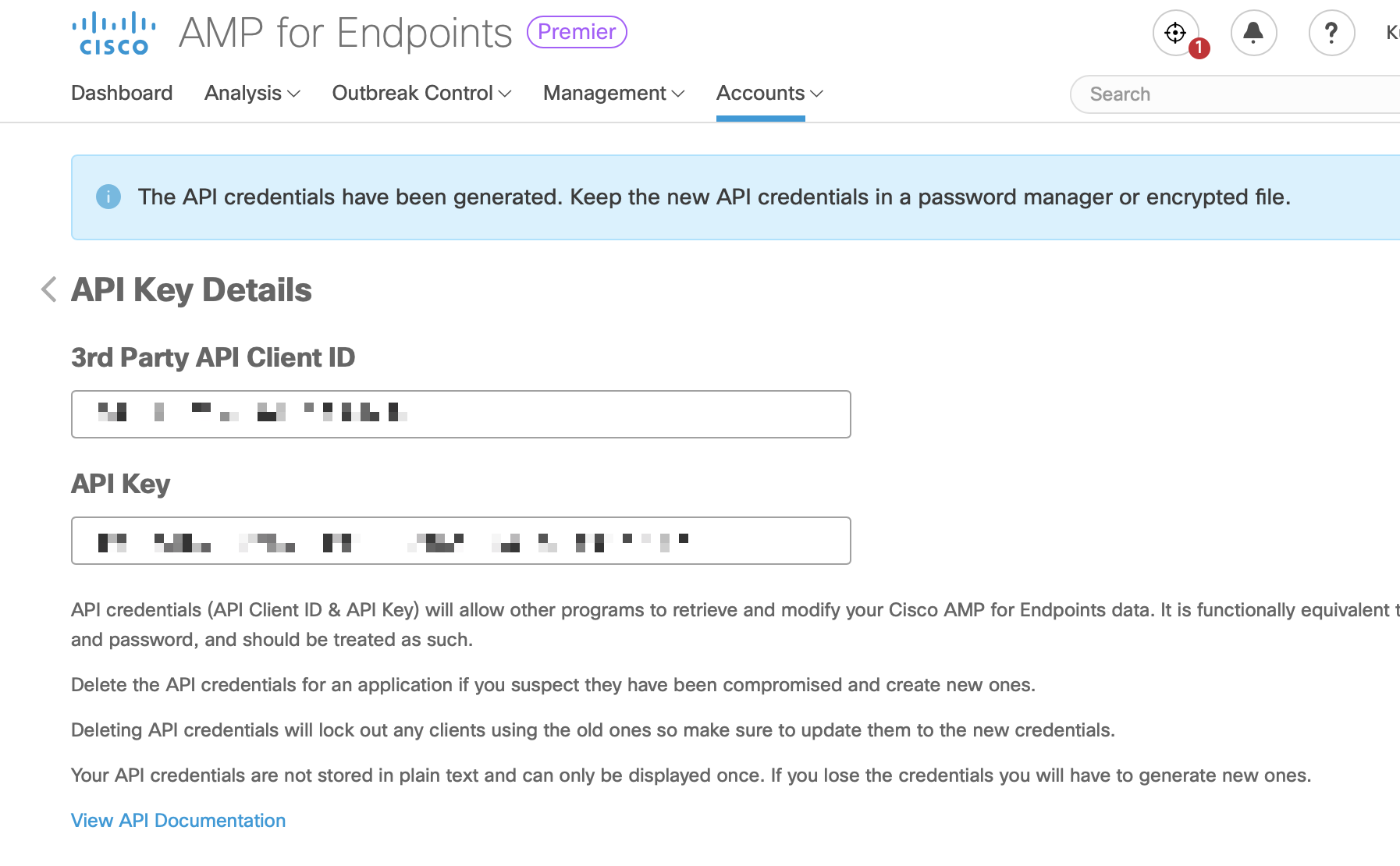
Task: Expand the Outbreak Control dropdown menu
Action: pyautogui.click(x=421, y=93)
